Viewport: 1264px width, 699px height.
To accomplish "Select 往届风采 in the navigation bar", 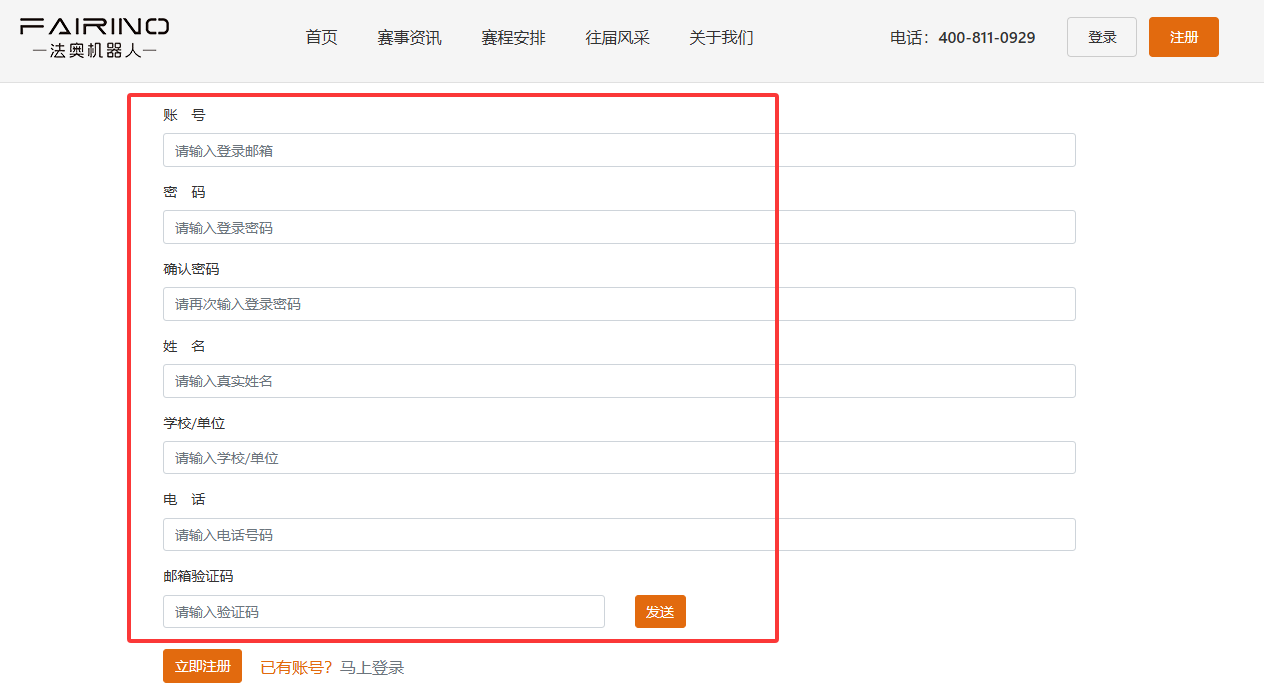I will 617,38.
